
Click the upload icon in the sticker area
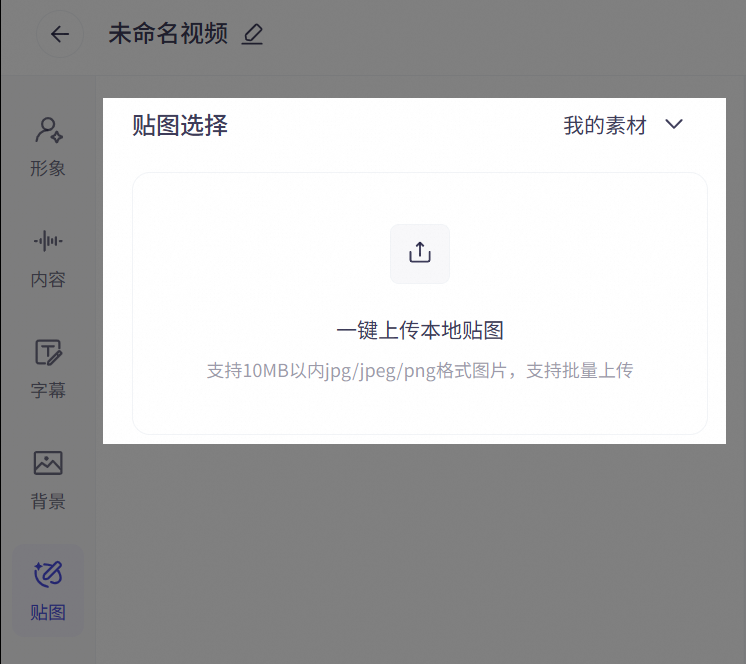(420, 254)
